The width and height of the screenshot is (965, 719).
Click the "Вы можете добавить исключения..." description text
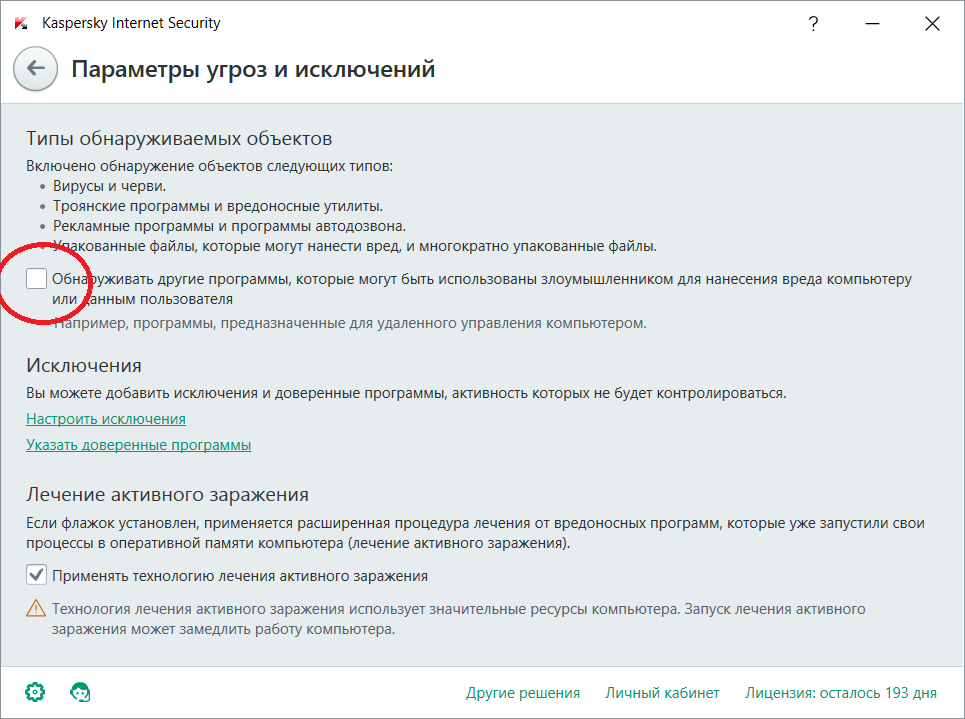click(406, 393)
